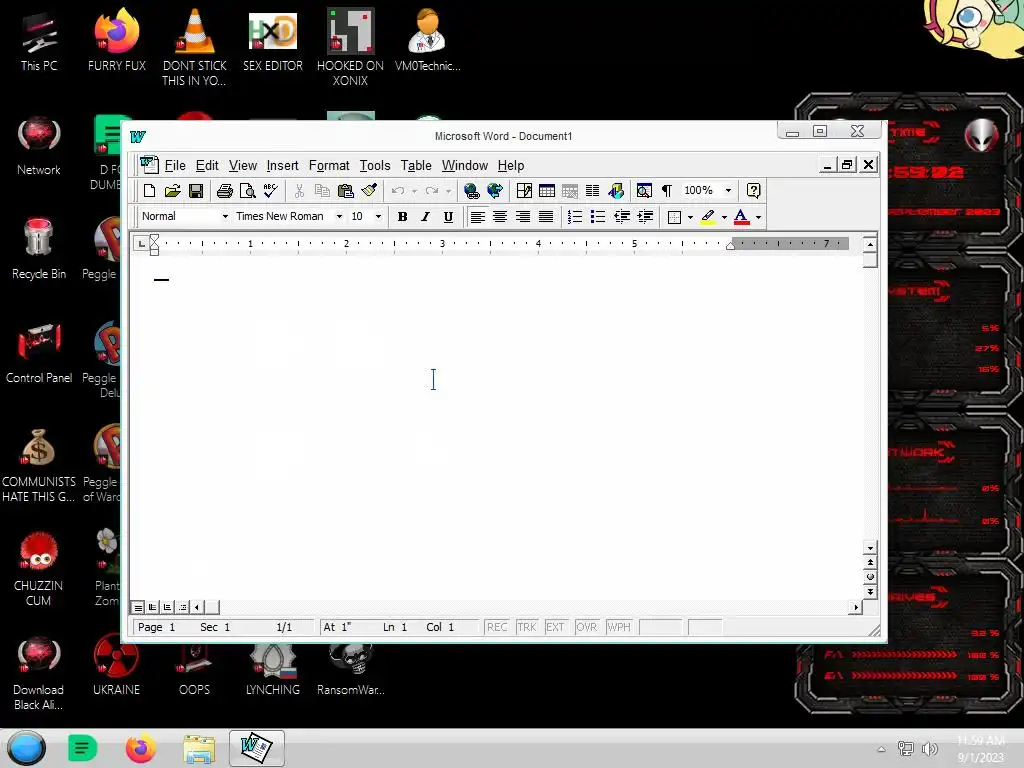Viewport: 1024px width, 768px height.
Task: Toggle TRK track changes in status bar
Action: click(526, 627)
